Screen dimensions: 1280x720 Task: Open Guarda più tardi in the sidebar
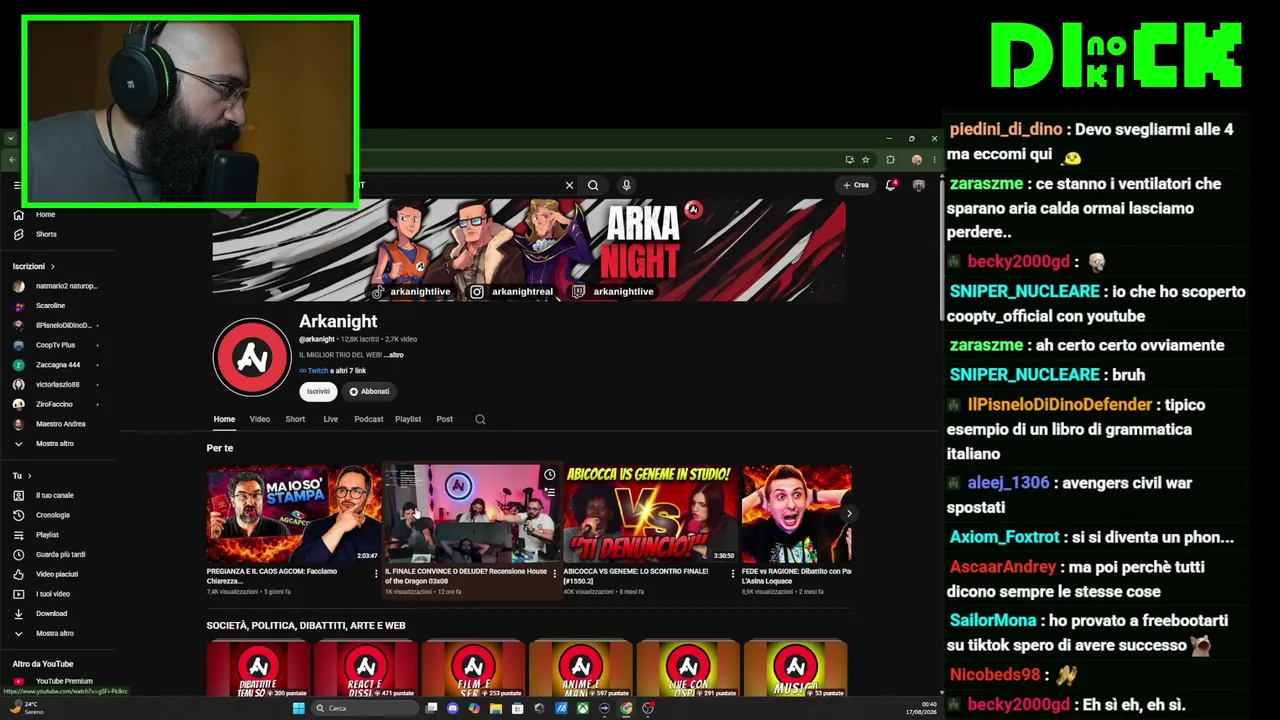[60, 554]
